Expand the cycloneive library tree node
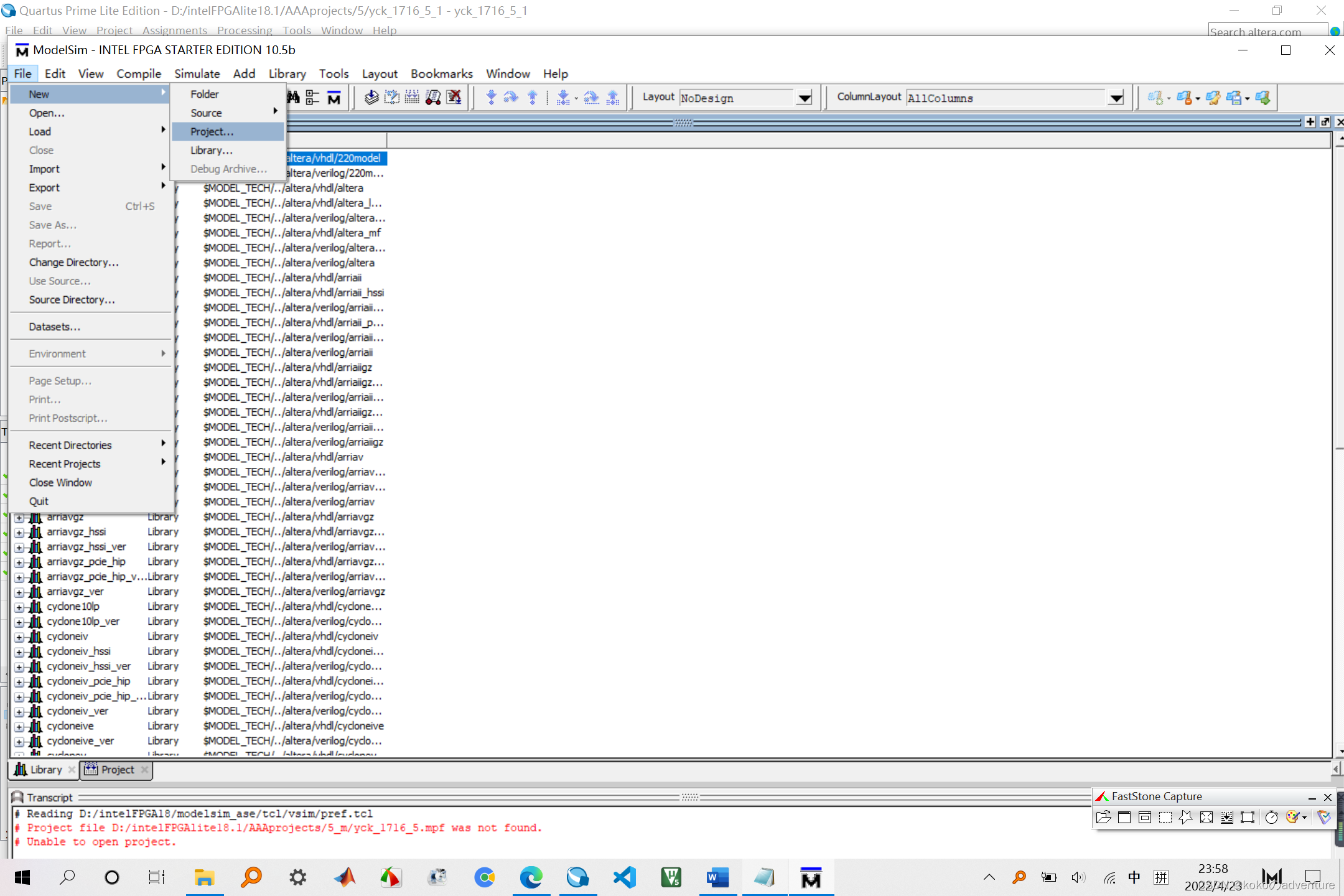Image resolution: width=1344 pixels, height=896 pixels. (x=19, y=727)
